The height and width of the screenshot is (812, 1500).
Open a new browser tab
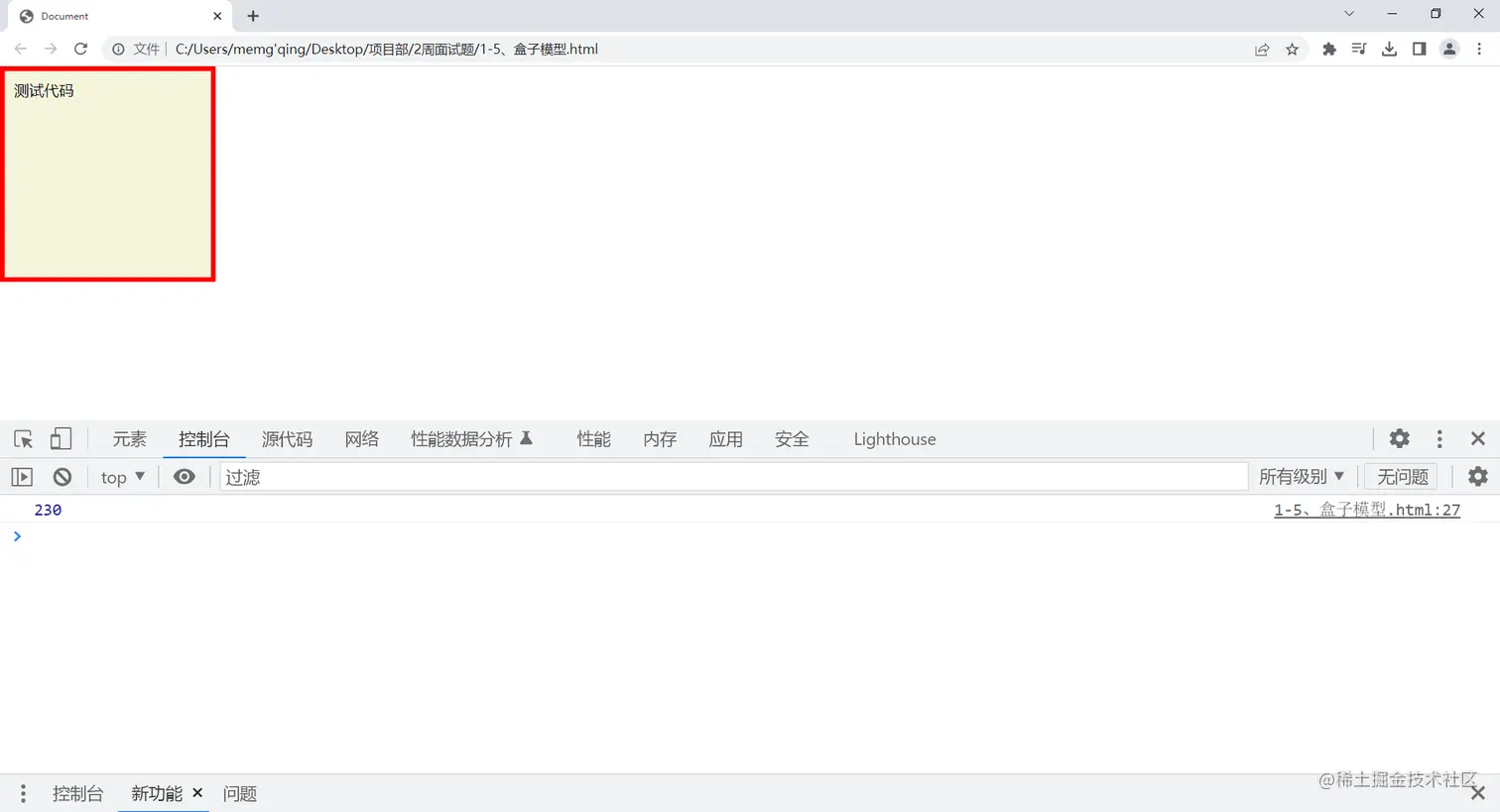253,16
